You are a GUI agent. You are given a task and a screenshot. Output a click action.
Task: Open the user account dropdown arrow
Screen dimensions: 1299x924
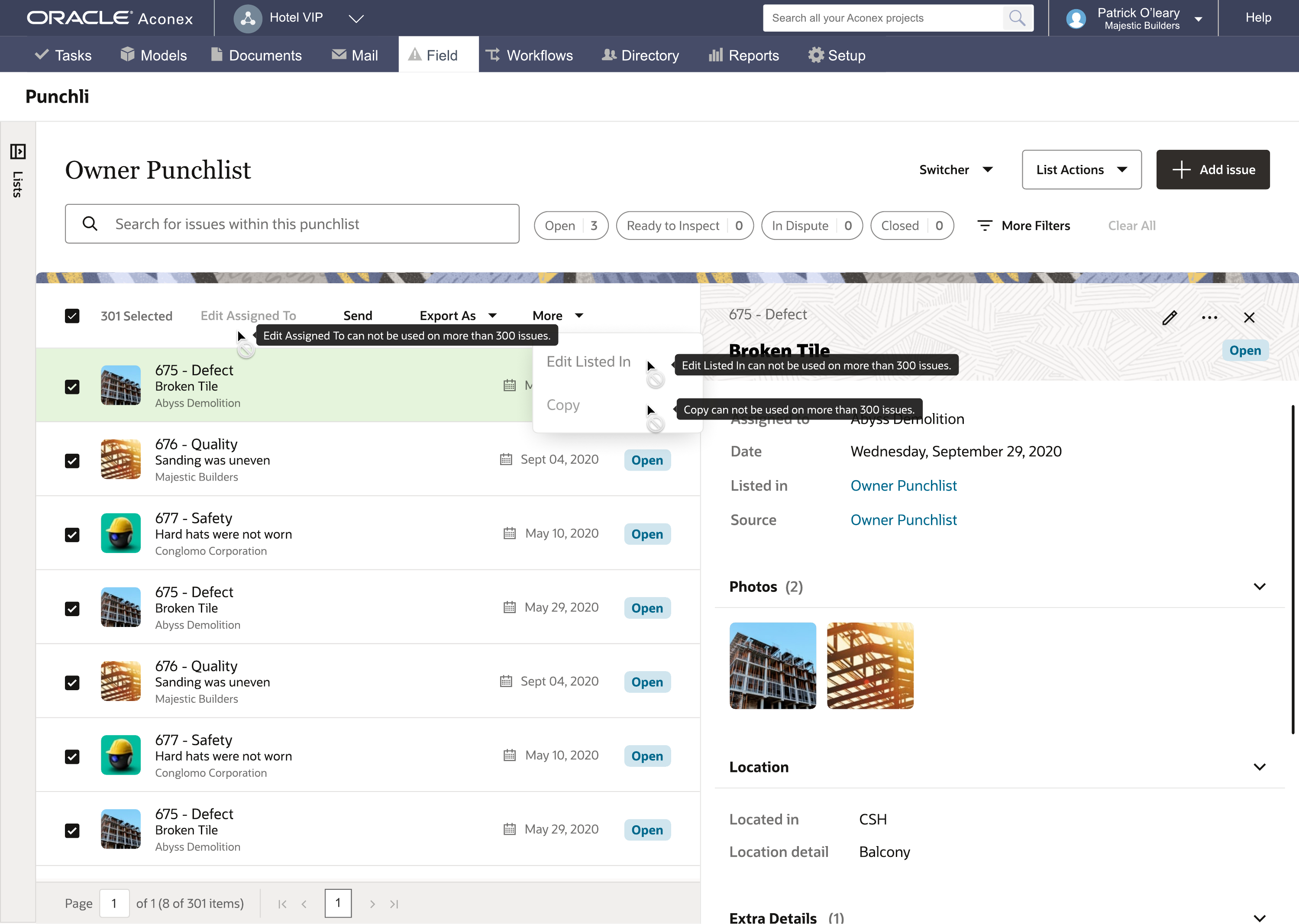(x=1198, y=19)
